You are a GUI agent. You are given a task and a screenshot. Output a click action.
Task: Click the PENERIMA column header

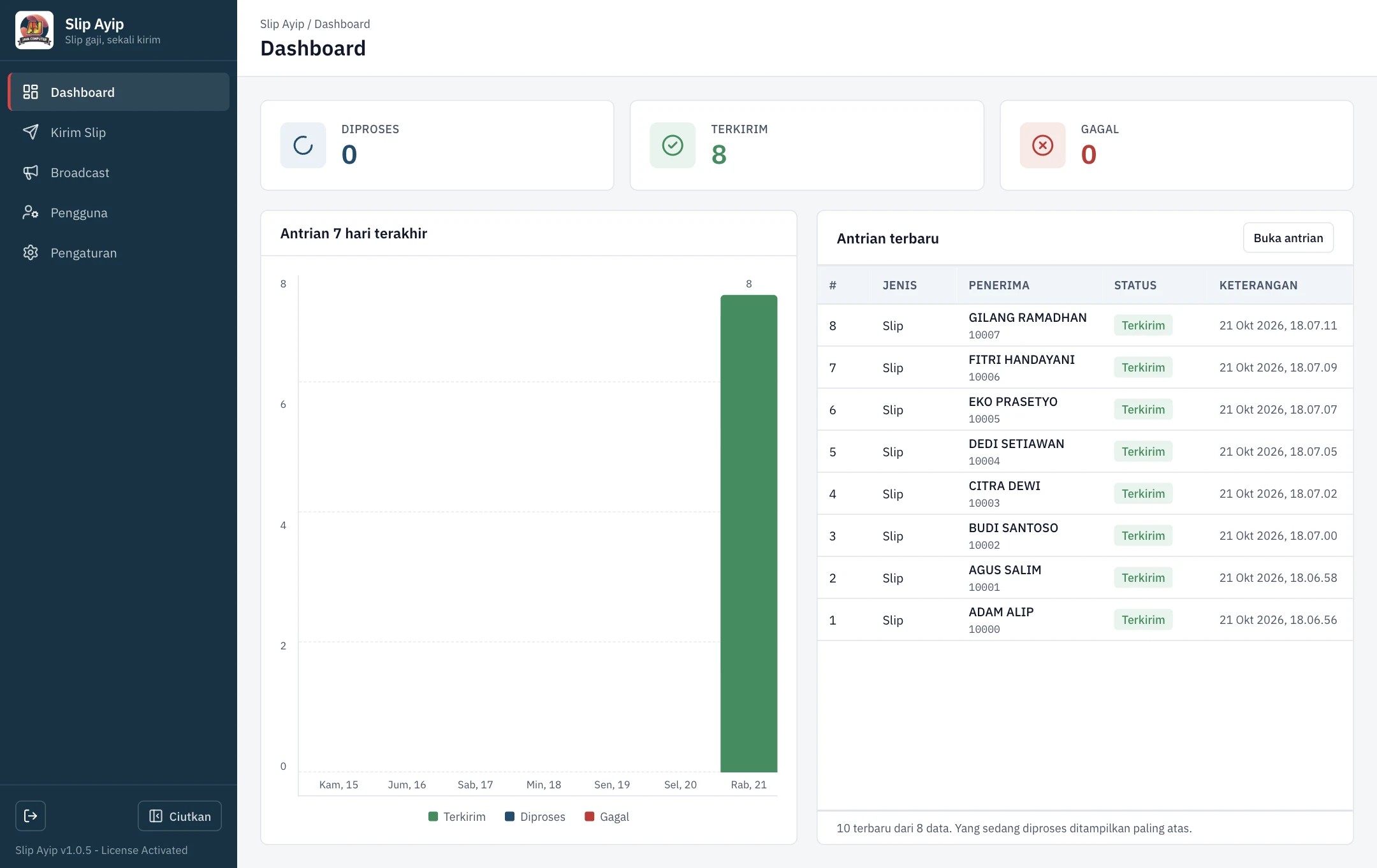(x=999, y=285)
